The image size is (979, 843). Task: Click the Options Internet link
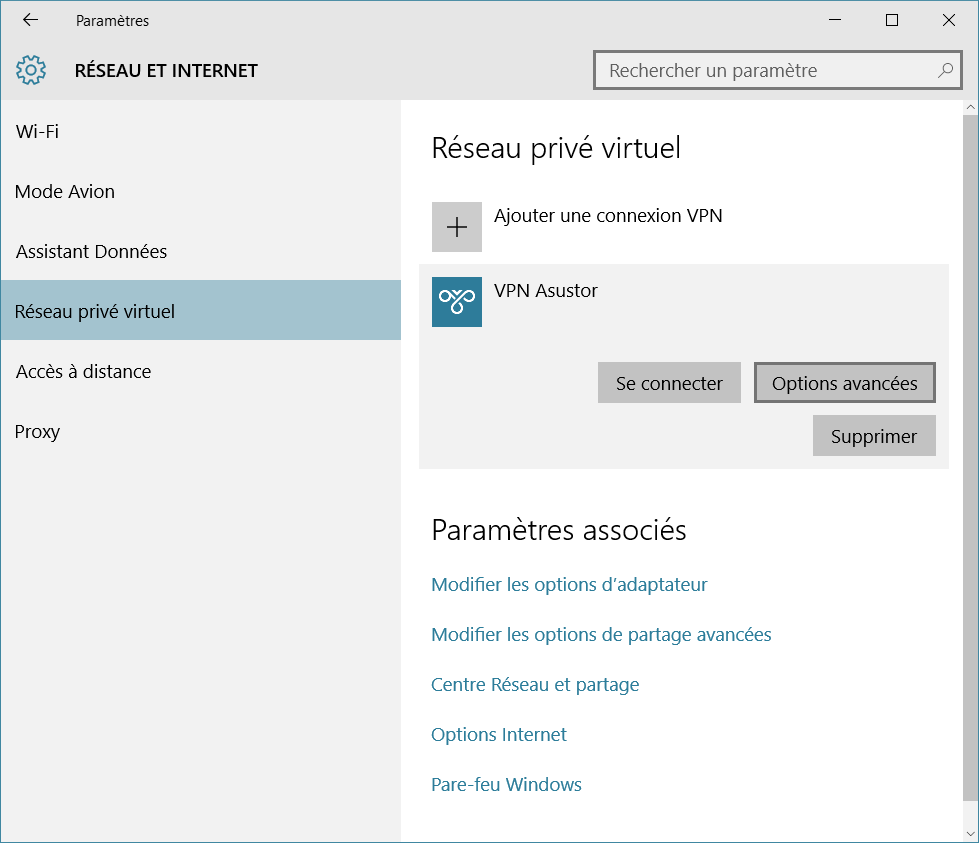(499, 734)
